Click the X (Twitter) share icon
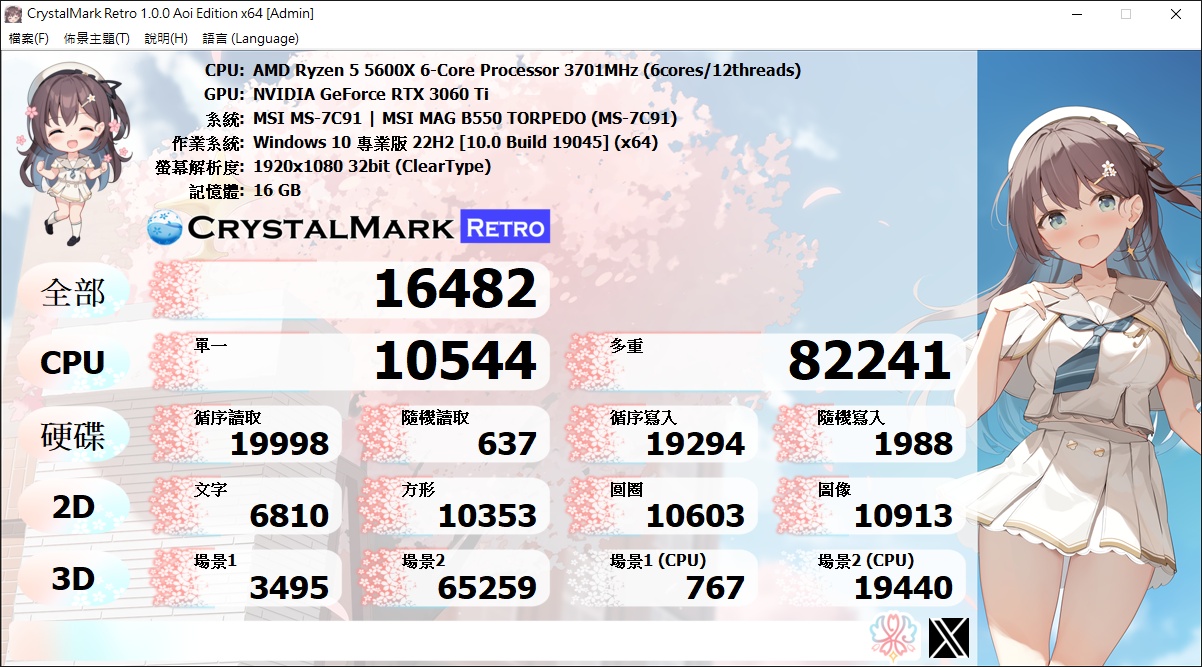The width and height of the screenshot is (1202, 667). pos(948,638)
